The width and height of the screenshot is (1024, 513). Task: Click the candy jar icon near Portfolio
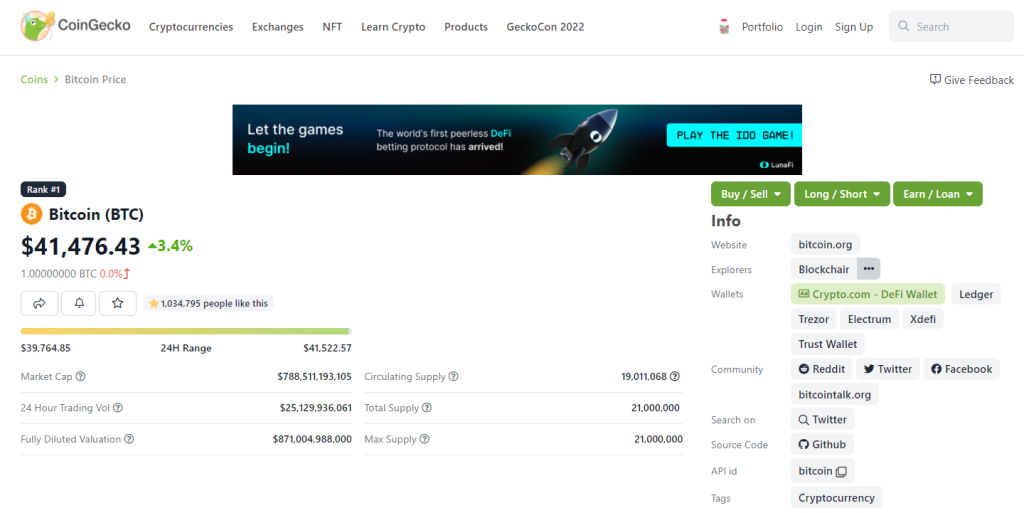click(724, 27)
